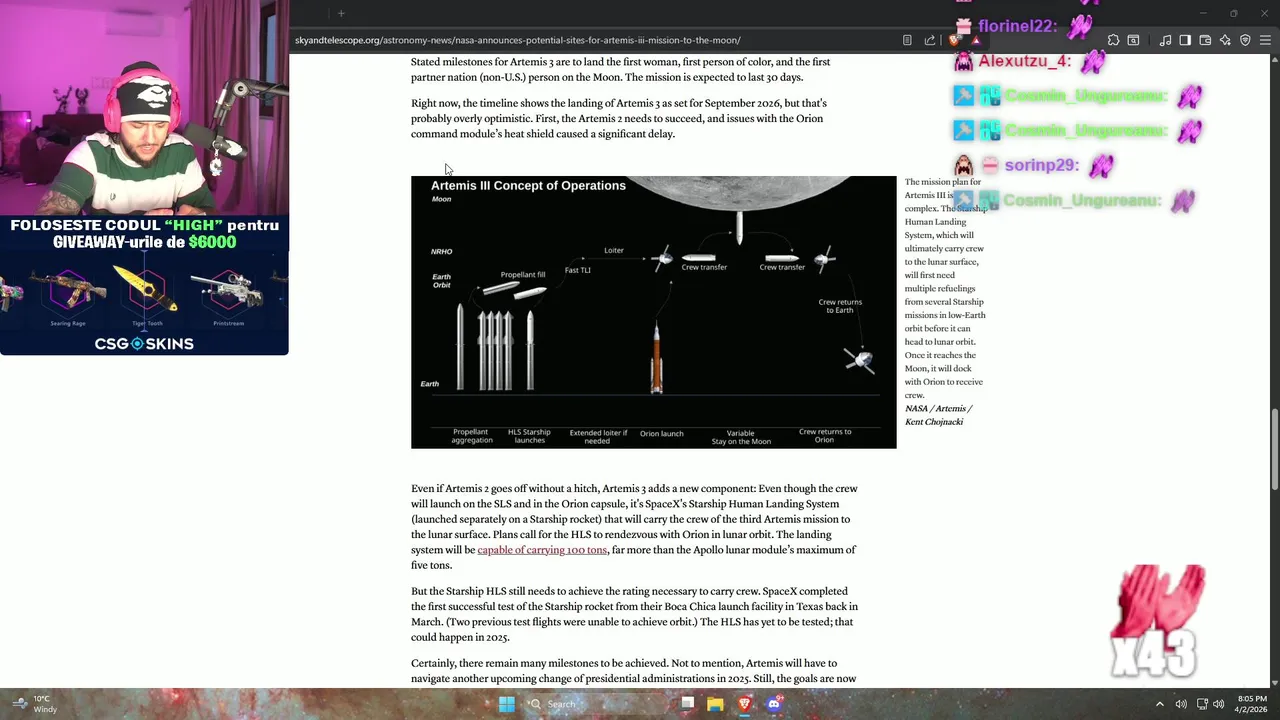Open 'capable of carrying 100 tons' link
The height and width of the screenshot is (720, 1280).
click(x=542, y=550)
